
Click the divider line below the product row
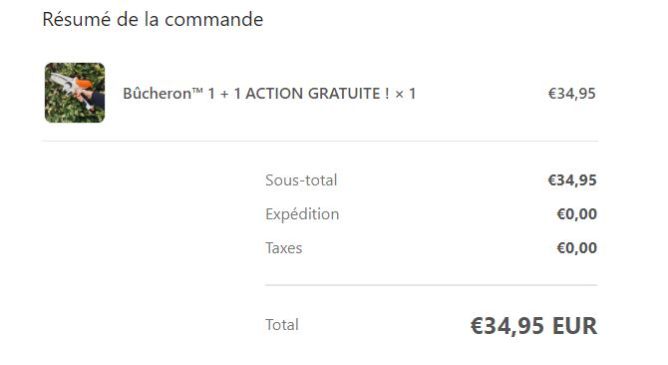tap(320, 141)
